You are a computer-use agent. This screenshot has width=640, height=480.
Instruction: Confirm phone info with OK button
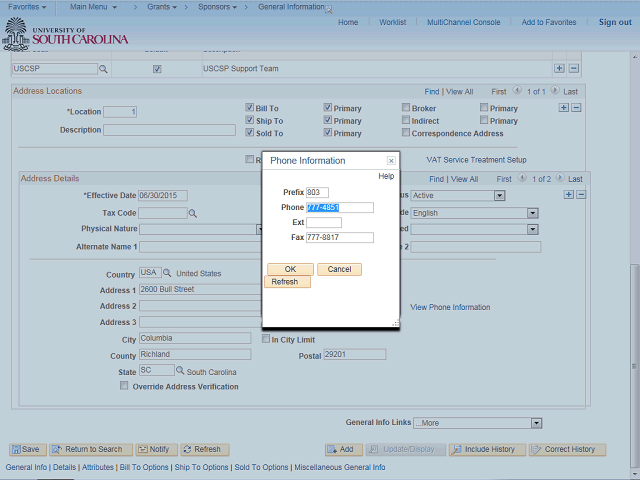pyautogui.click(x=290, y=269)
